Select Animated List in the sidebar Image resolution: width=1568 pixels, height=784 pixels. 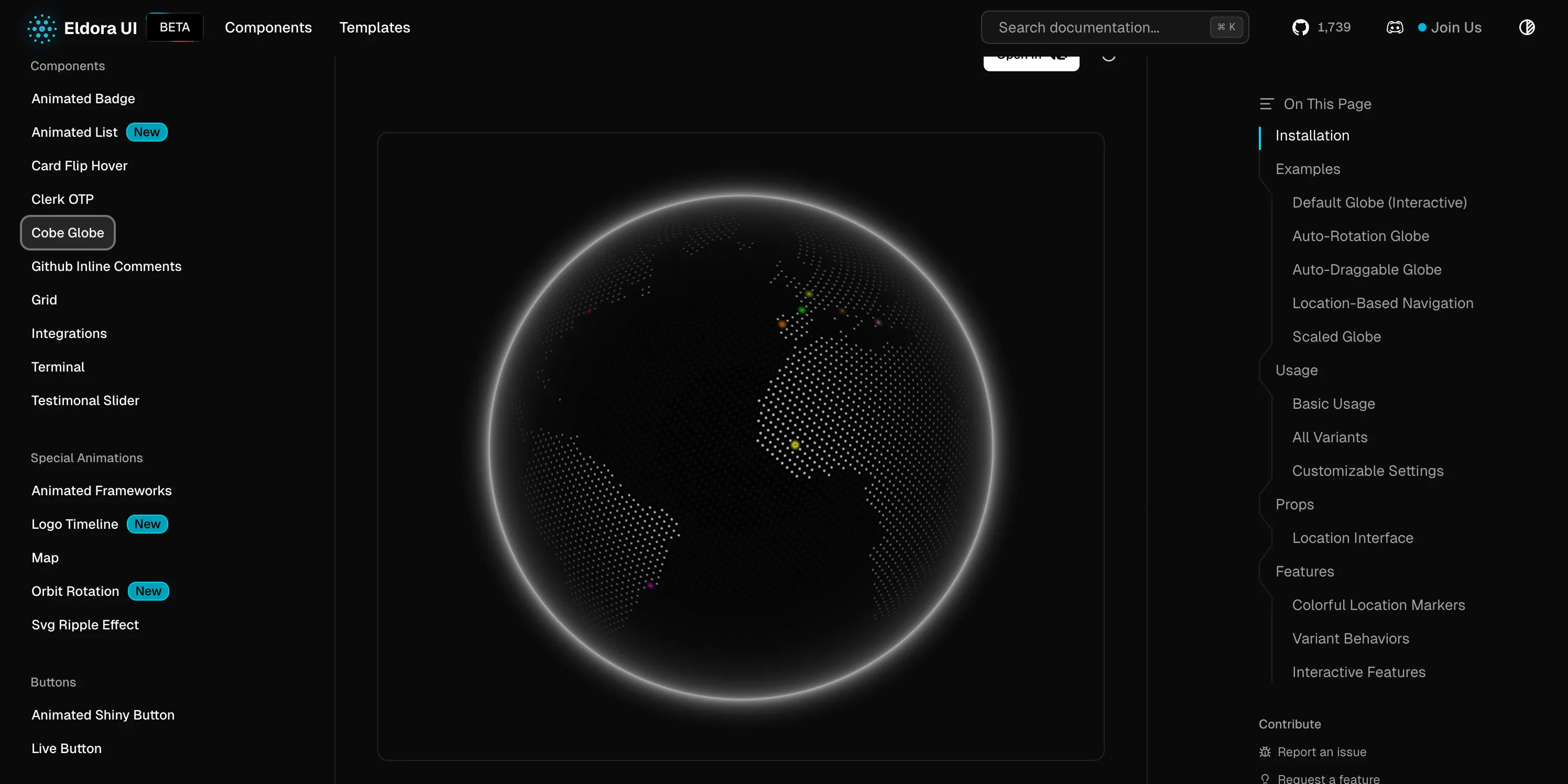[x=74, y=132]
